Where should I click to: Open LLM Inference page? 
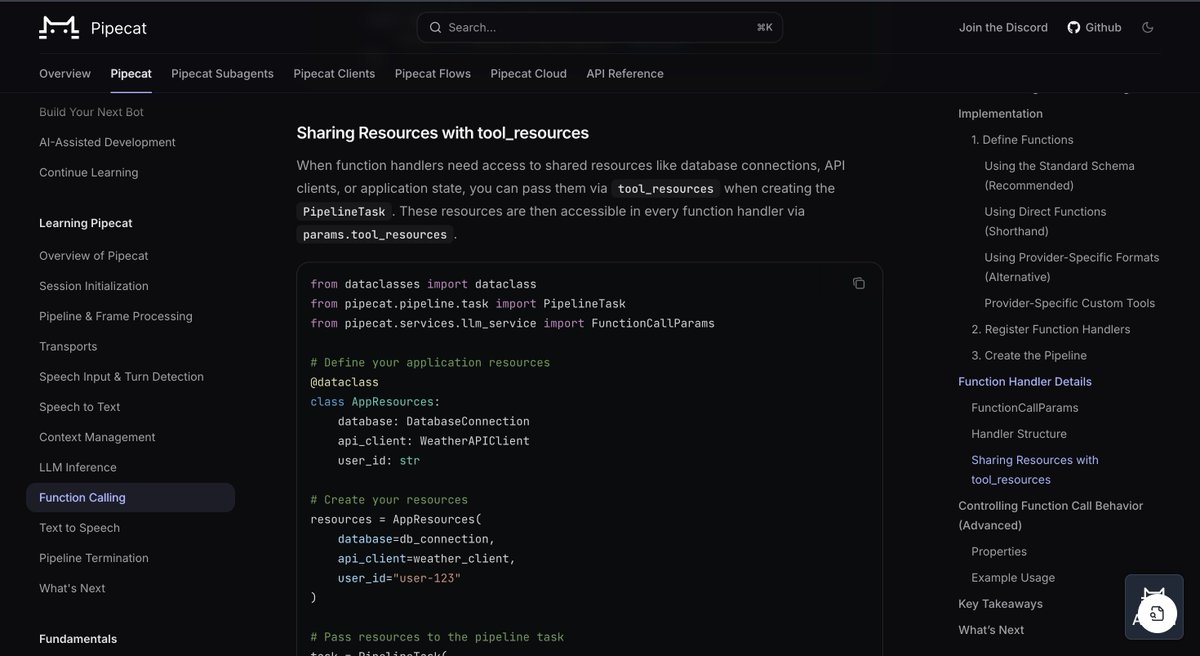point(78,467)
